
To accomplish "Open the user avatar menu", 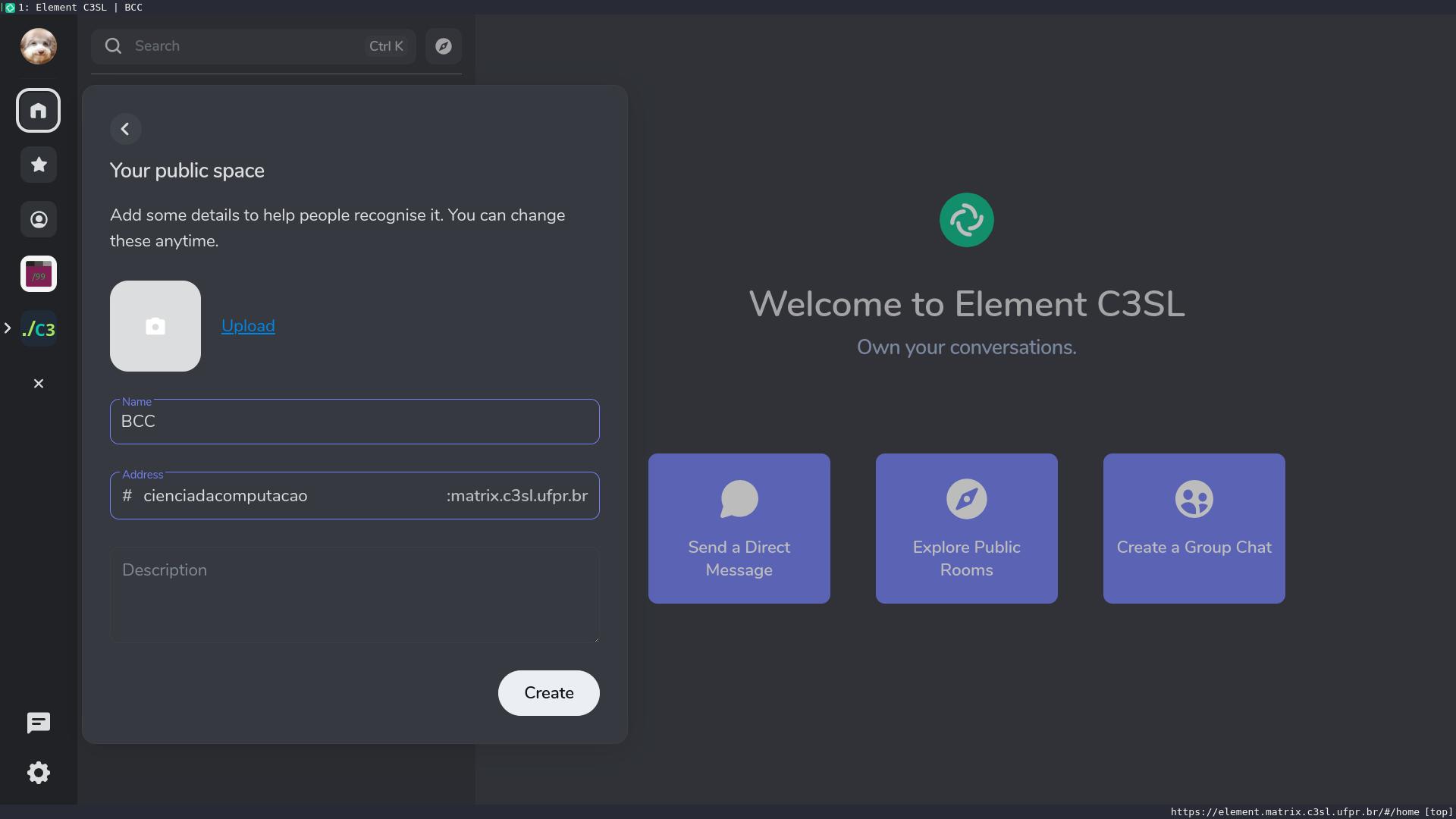I will 38,46.
